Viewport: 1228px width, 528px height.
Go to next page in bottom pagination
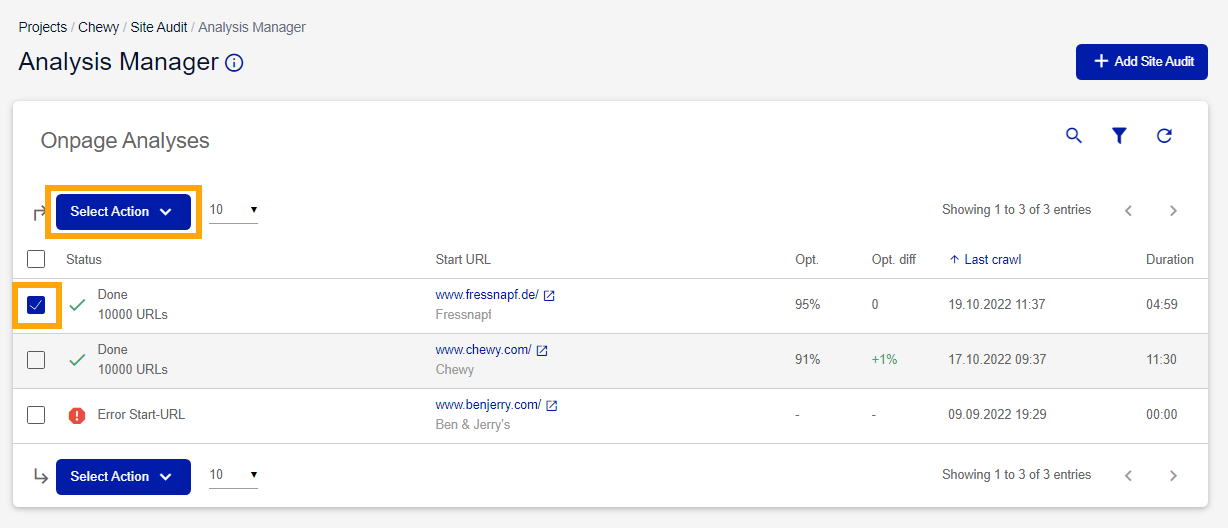click(1173, 476)
